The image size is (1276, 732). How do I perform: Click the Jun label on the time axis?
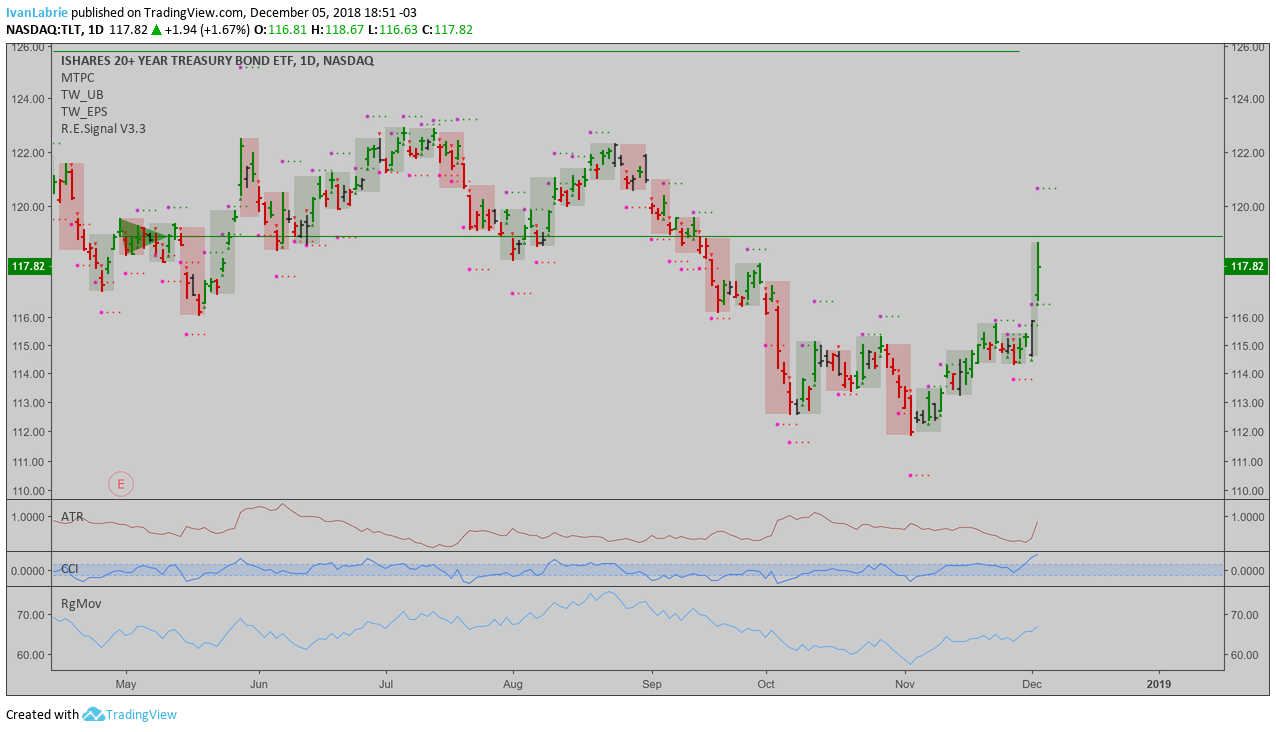click(x=259, y=684)
